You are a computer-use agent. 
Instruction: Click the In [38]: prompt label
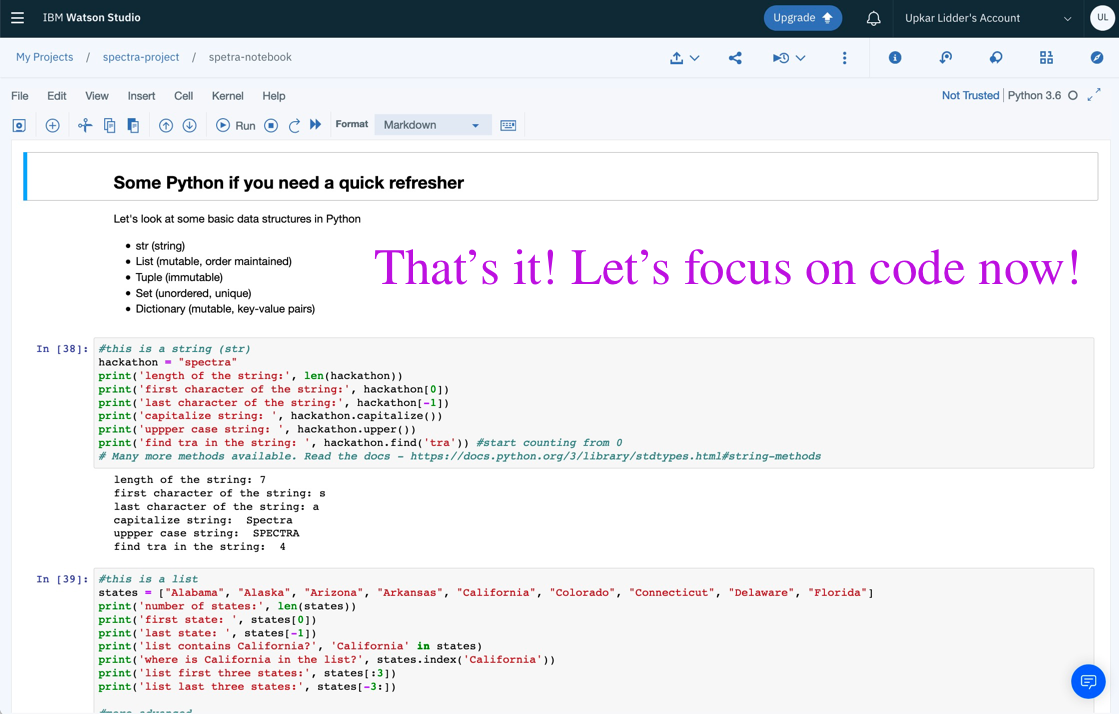[x=62, y=349]
